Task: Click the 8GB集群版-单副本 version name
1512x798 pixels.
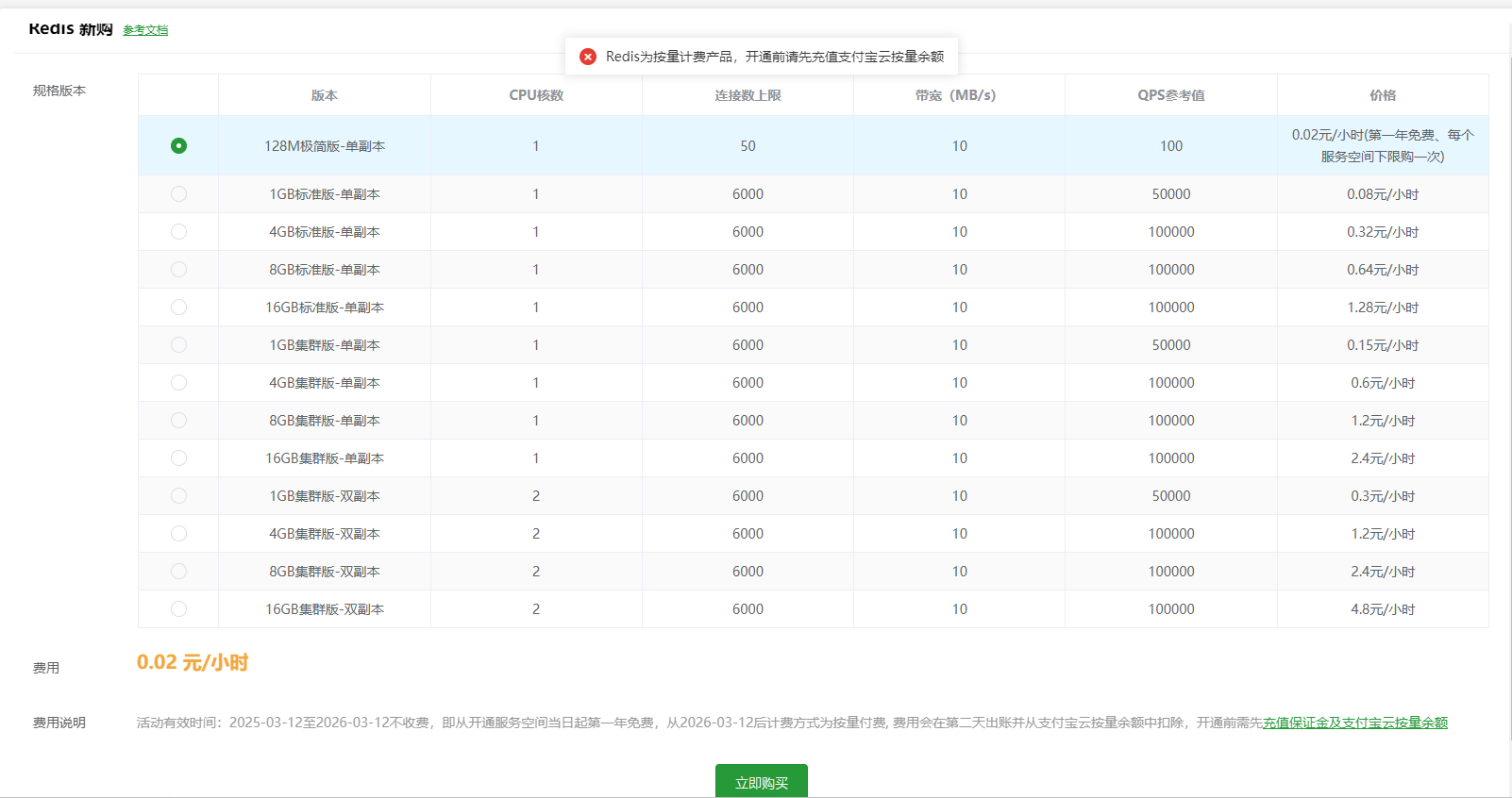Action: tap(325, 421)
